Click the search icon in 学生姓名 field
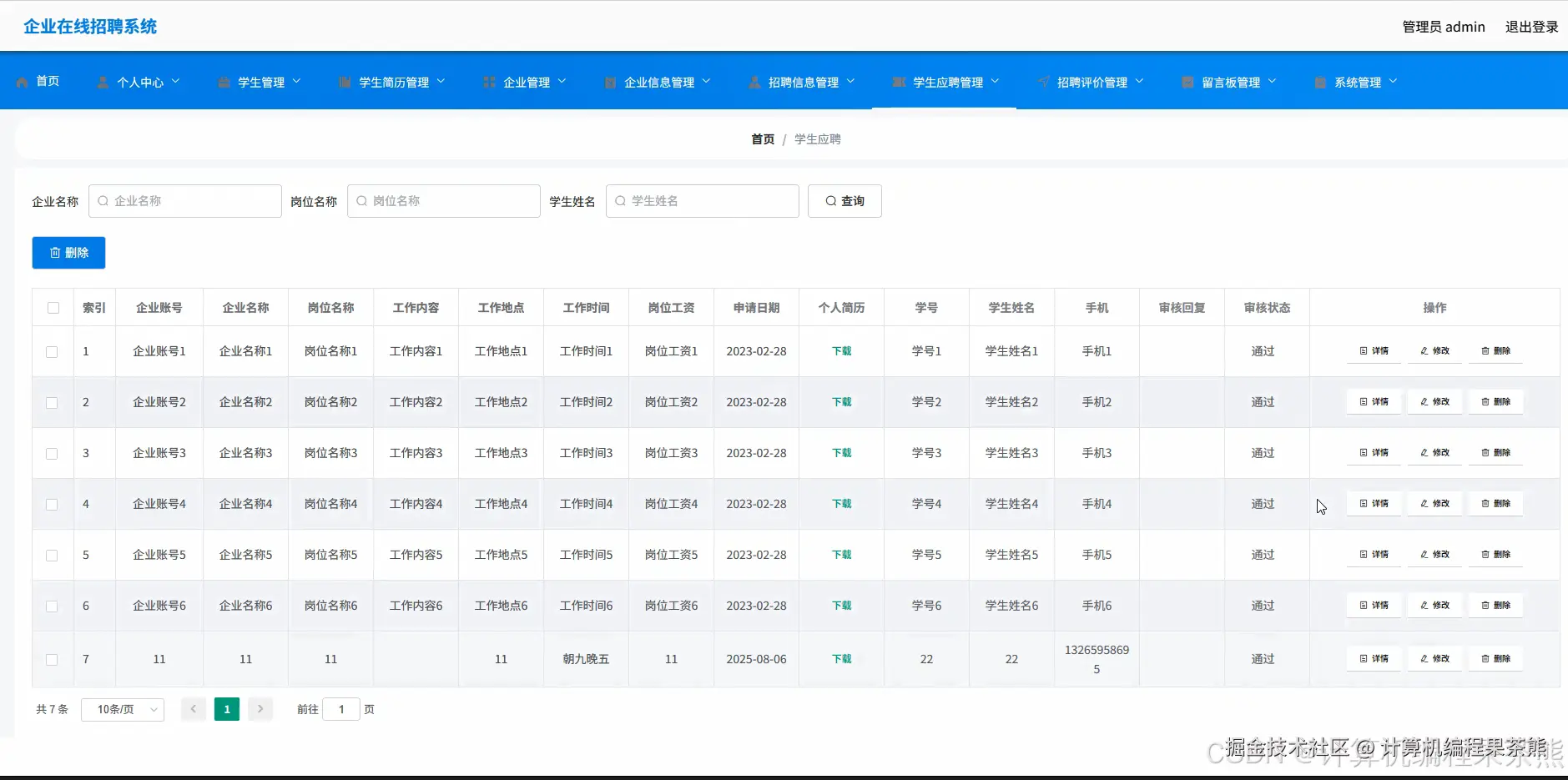1568x780 pixels. point(621,201)
